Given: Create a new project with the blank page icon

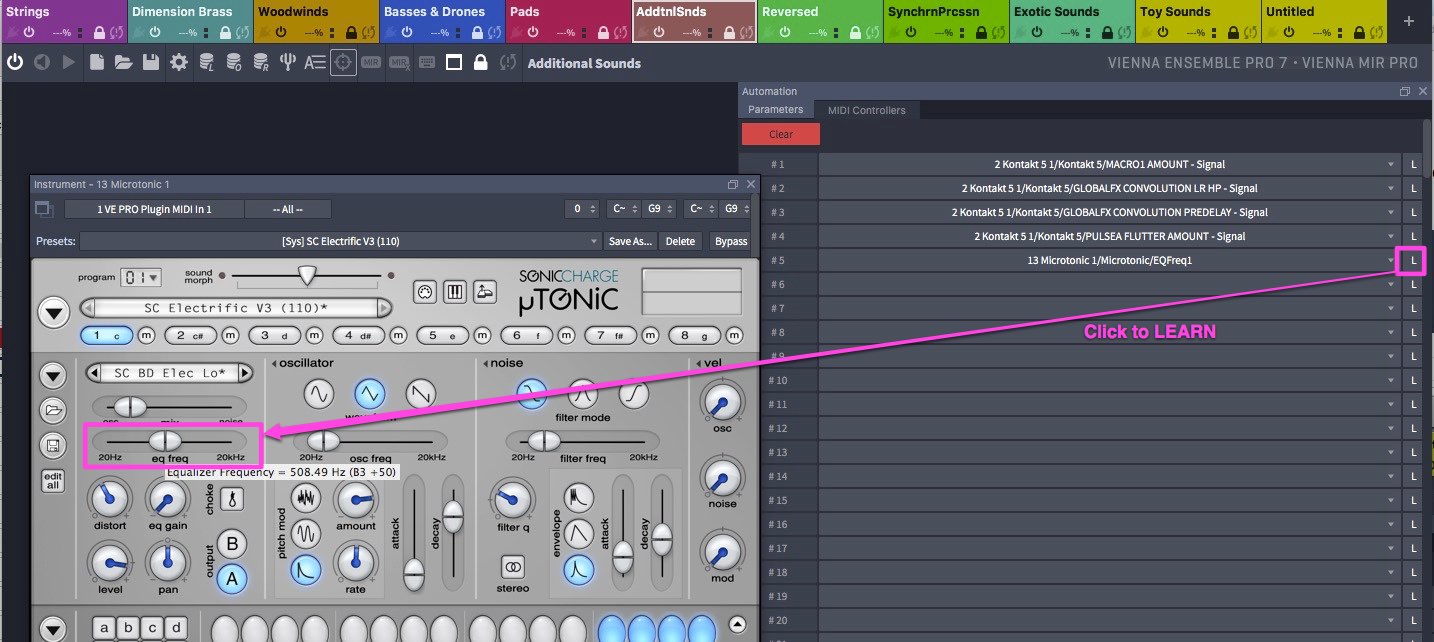Looking at the screenshot, I should pyautogui.click(x=96, y=62).
